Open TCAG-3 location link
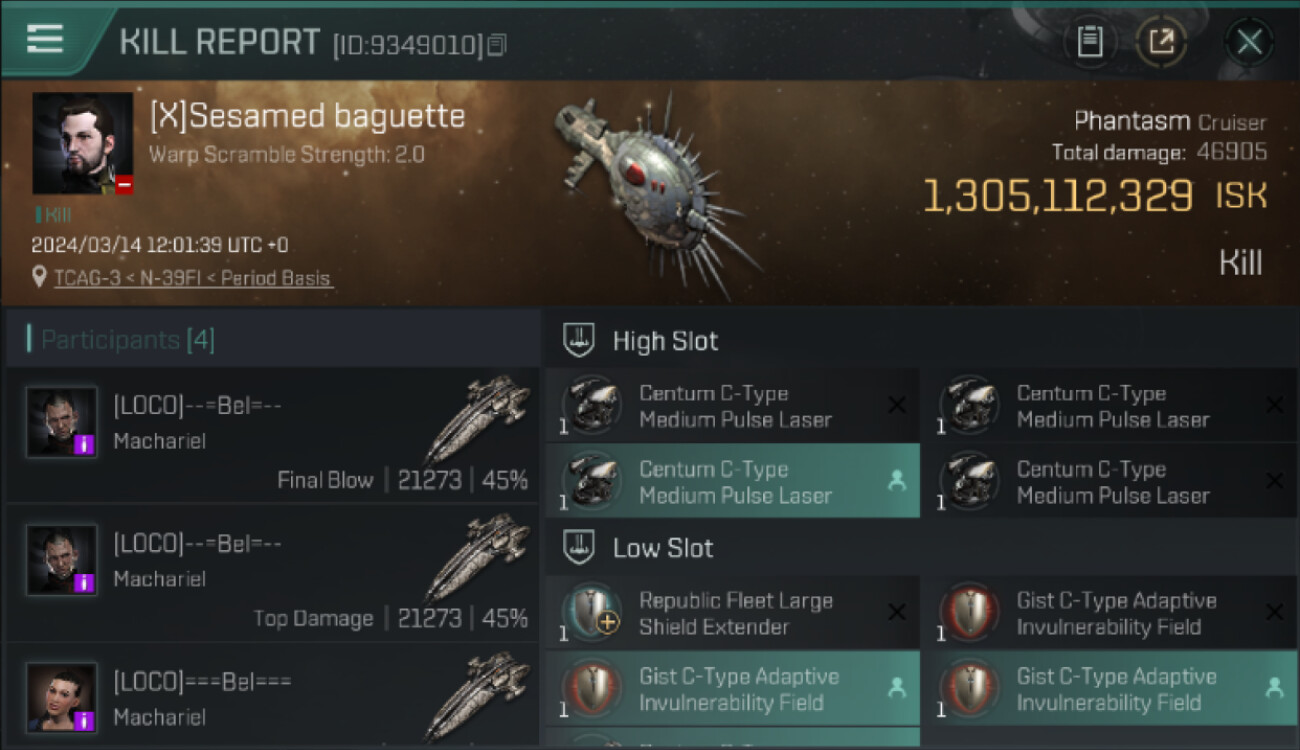This screenshot has height=750, width=1300. click(x=192, y=279)
